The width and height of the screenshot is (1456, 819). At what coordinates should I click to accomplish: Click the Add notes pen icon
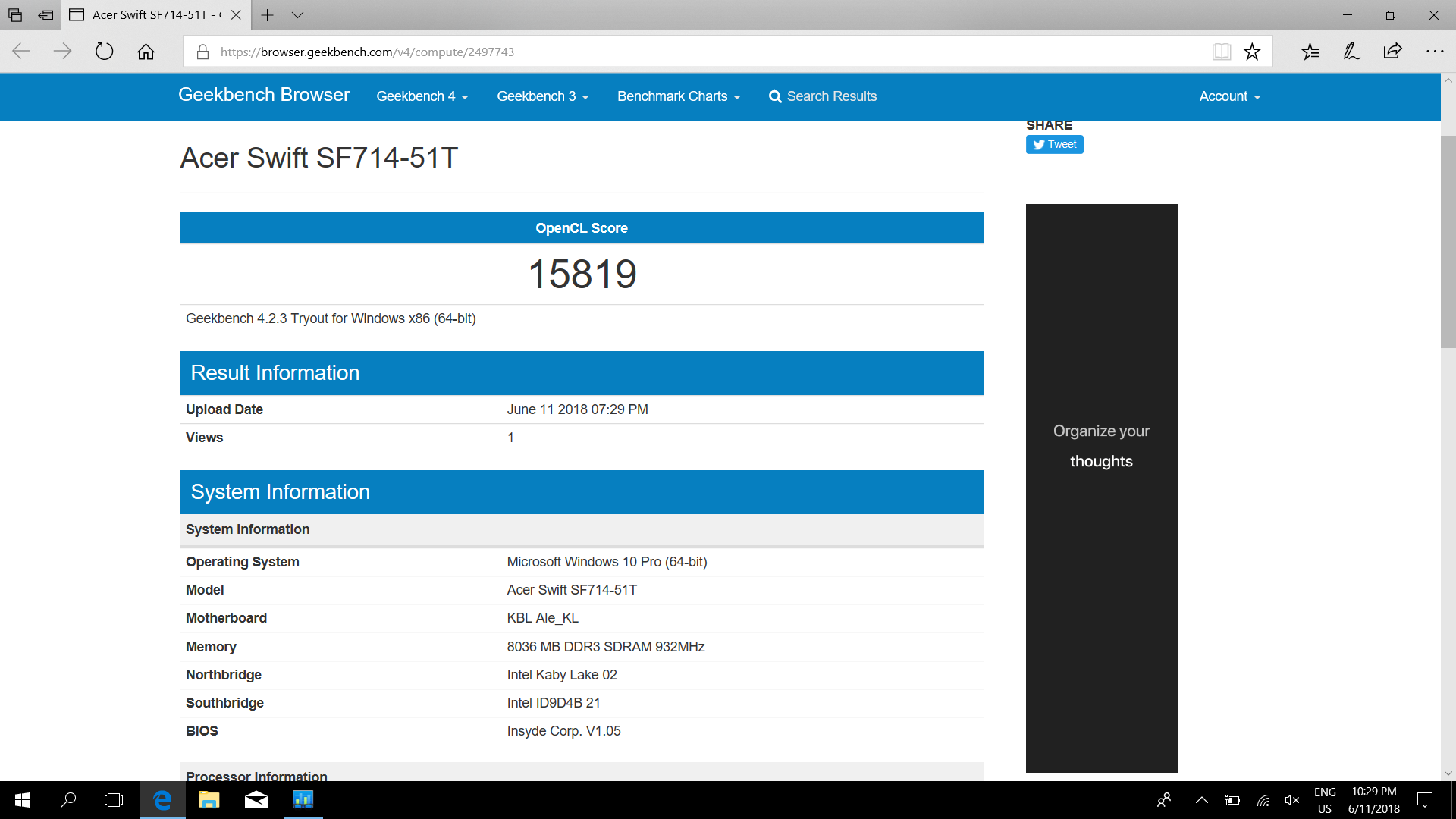click(x=1351, y=52)
